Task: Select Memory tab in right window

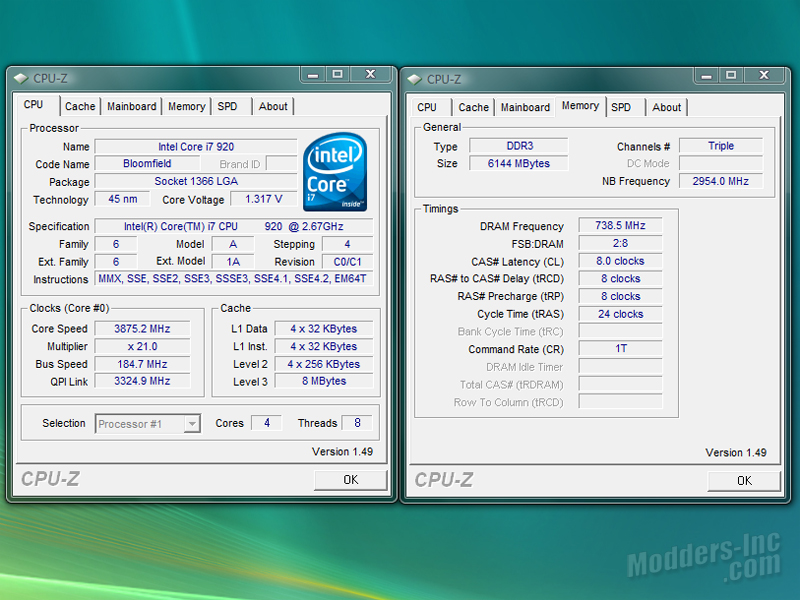Action: point(581,106)
